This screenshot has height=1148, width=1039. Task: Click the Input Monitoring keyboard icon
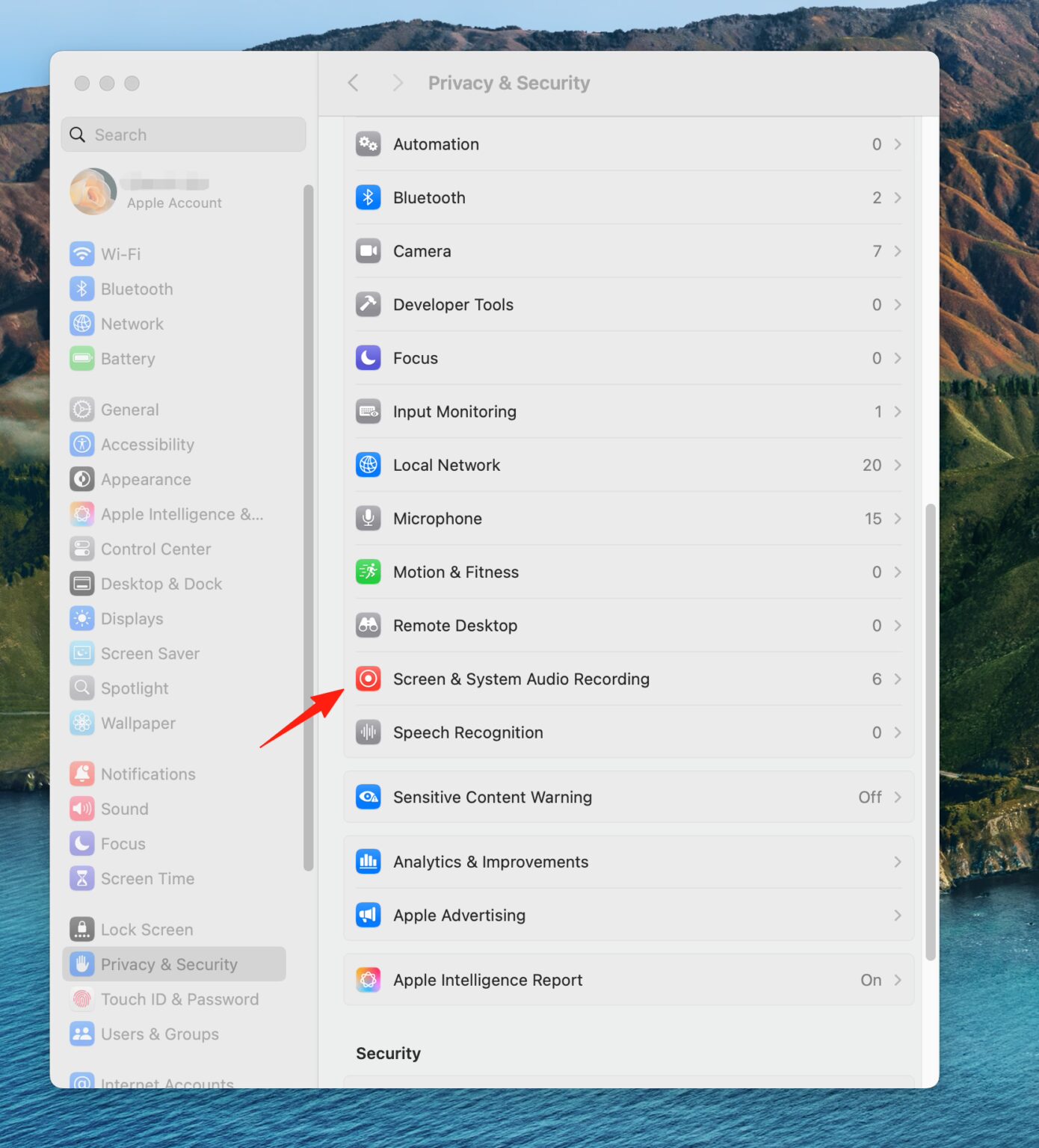tap(368, 412)
